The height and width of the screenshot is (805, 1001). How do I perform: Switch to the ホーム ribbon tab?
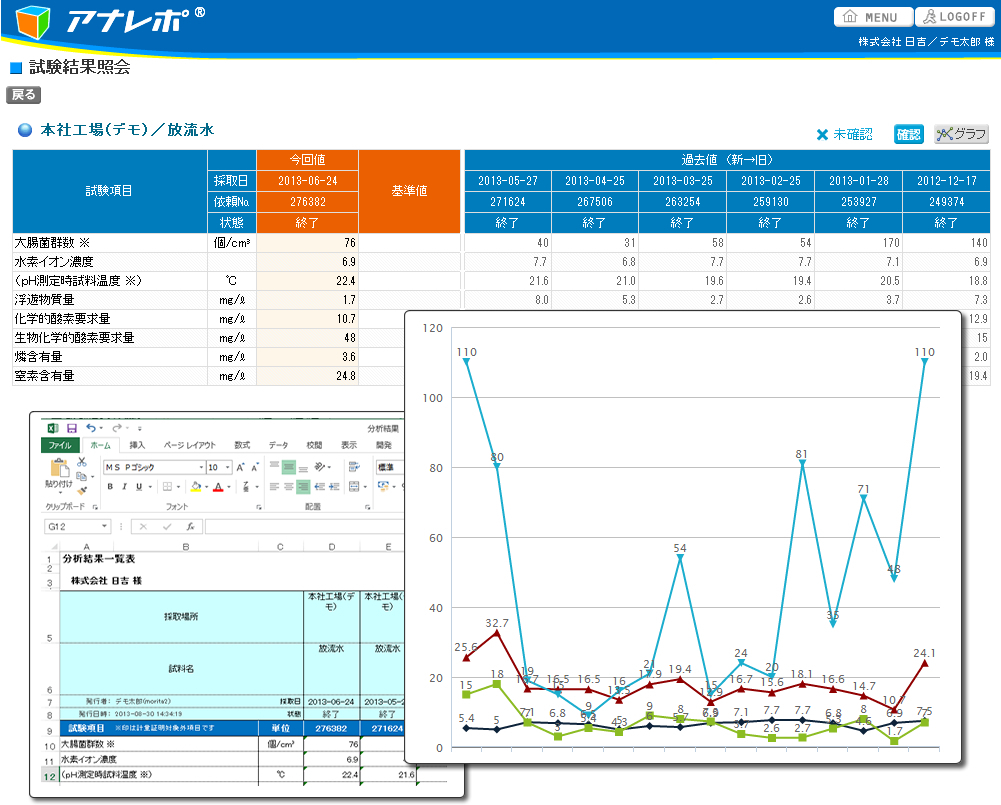[x=100, y=445]
